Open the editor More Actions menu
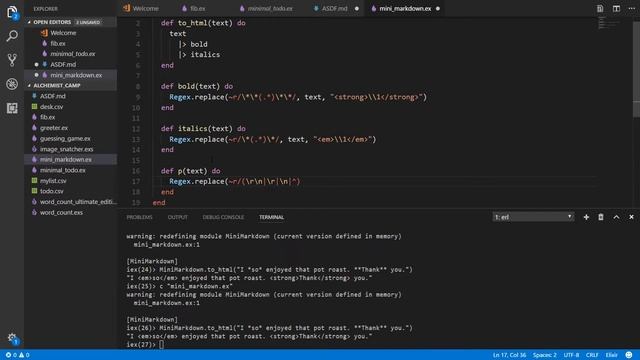Screen dimensions: 640x360 (x=631, y=8)
